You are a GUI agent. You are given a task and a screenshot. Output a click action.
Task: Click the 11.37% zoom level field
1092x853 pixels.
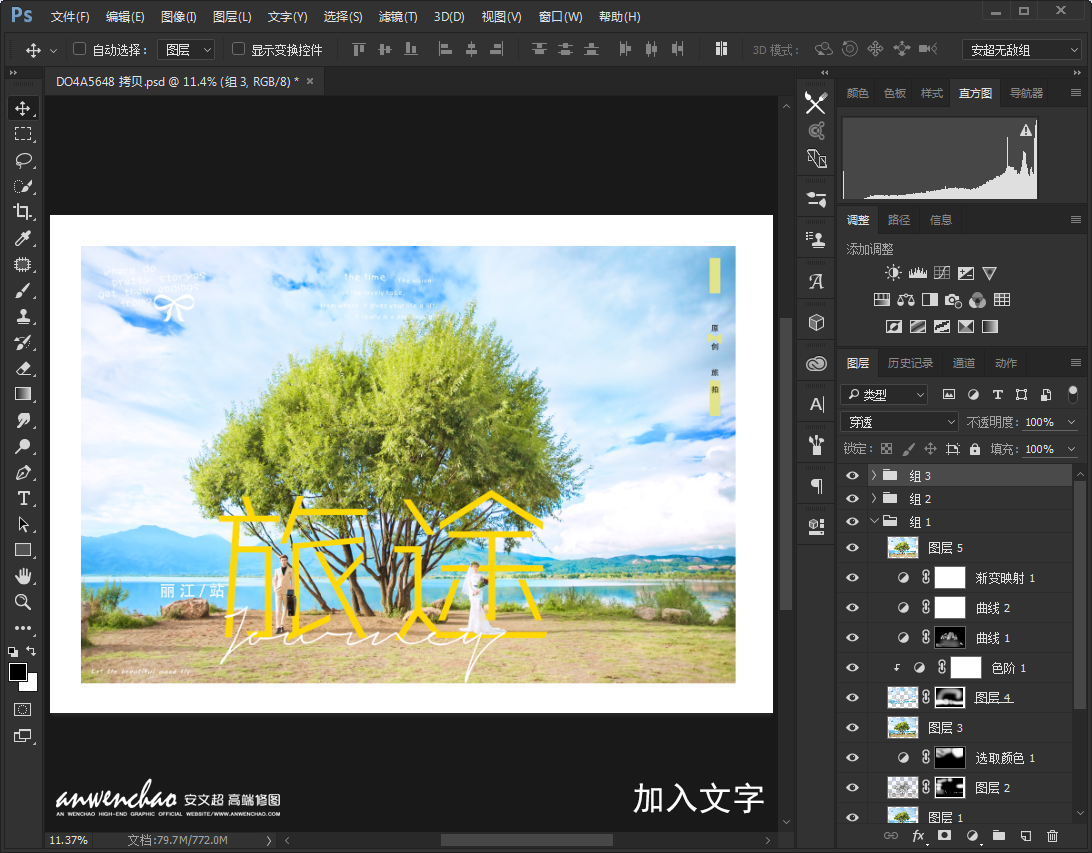(68, 840)
